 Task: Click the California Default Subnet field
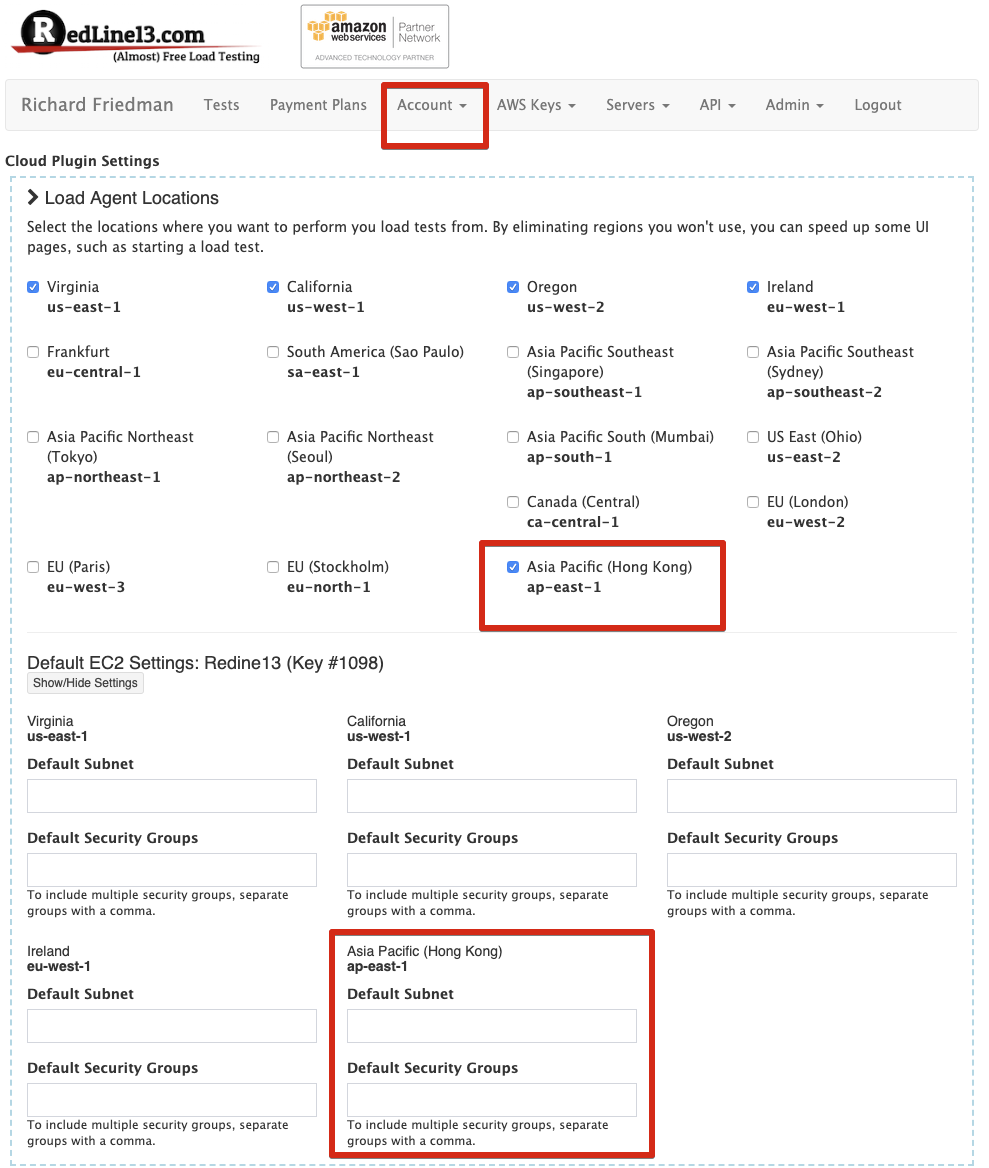coord(492,796)
